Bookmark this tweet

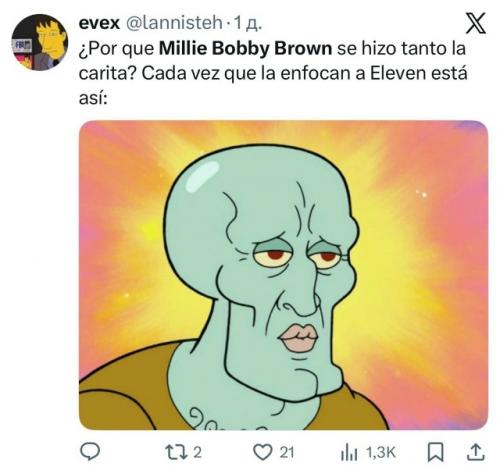pos(436,452)
